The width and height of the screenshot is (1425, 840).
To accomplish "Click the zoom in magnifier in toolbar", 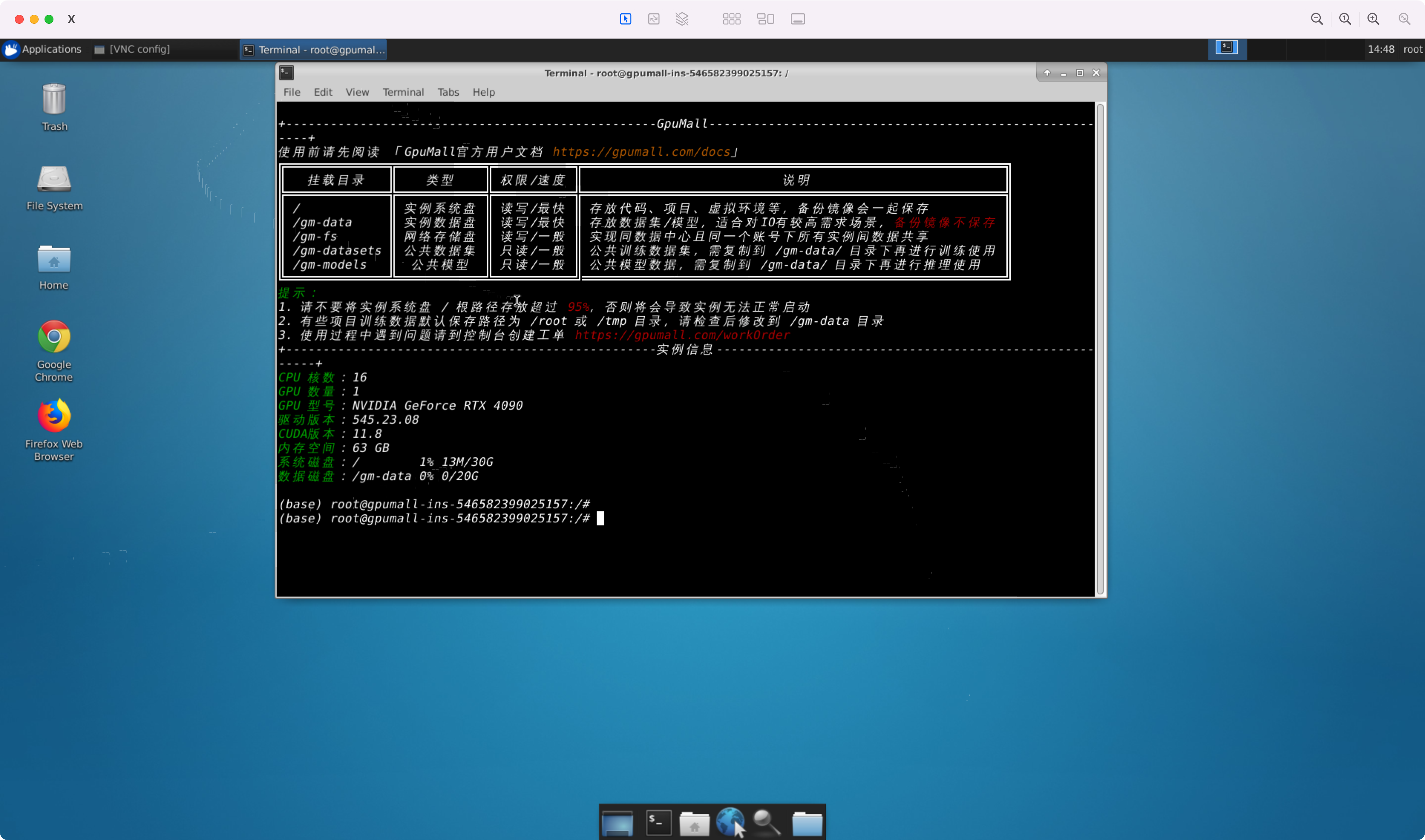I will [1373, 19].
